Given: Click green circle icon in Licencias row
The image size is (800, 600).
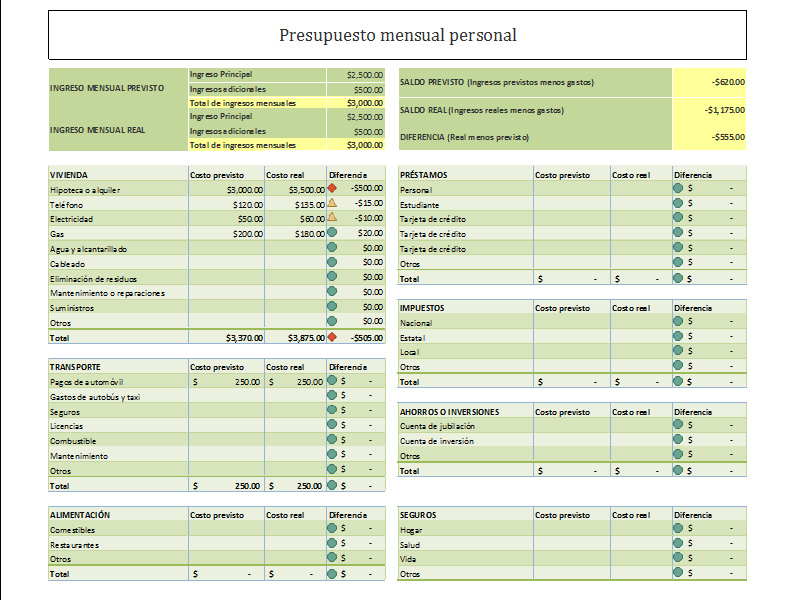Looking at the screenshot, I should [332, 424].
